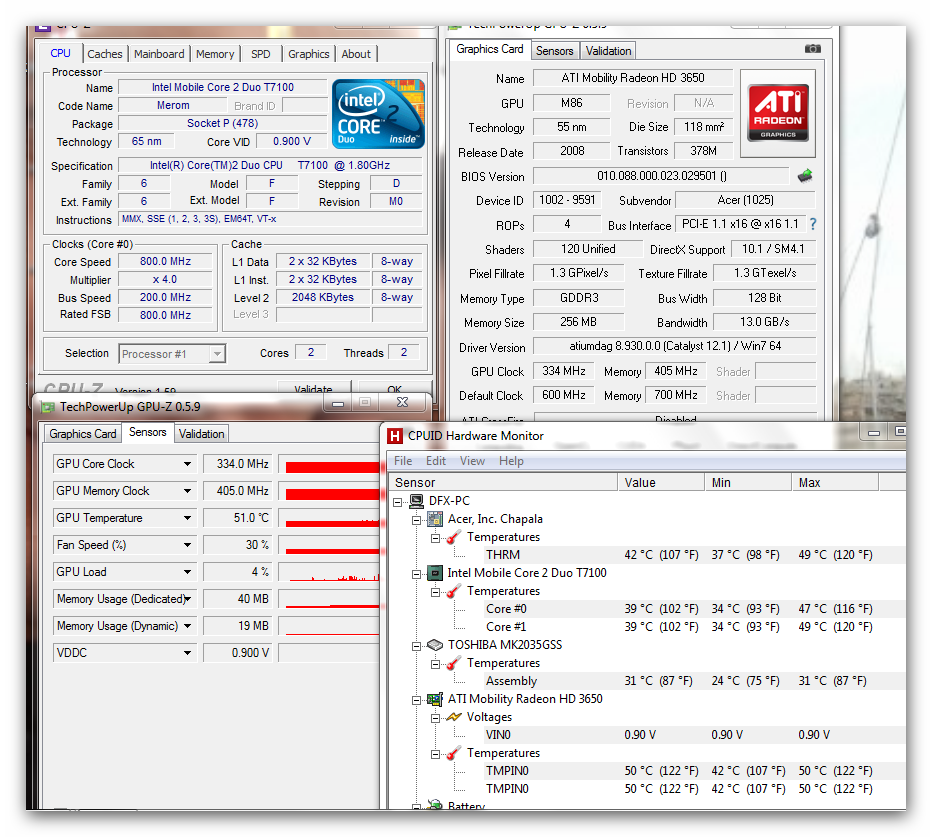Switch to the Caches tab in CPU-Z
Image resolution: width=932 pixels, height=837 pixels.
[x=105, y=54]
